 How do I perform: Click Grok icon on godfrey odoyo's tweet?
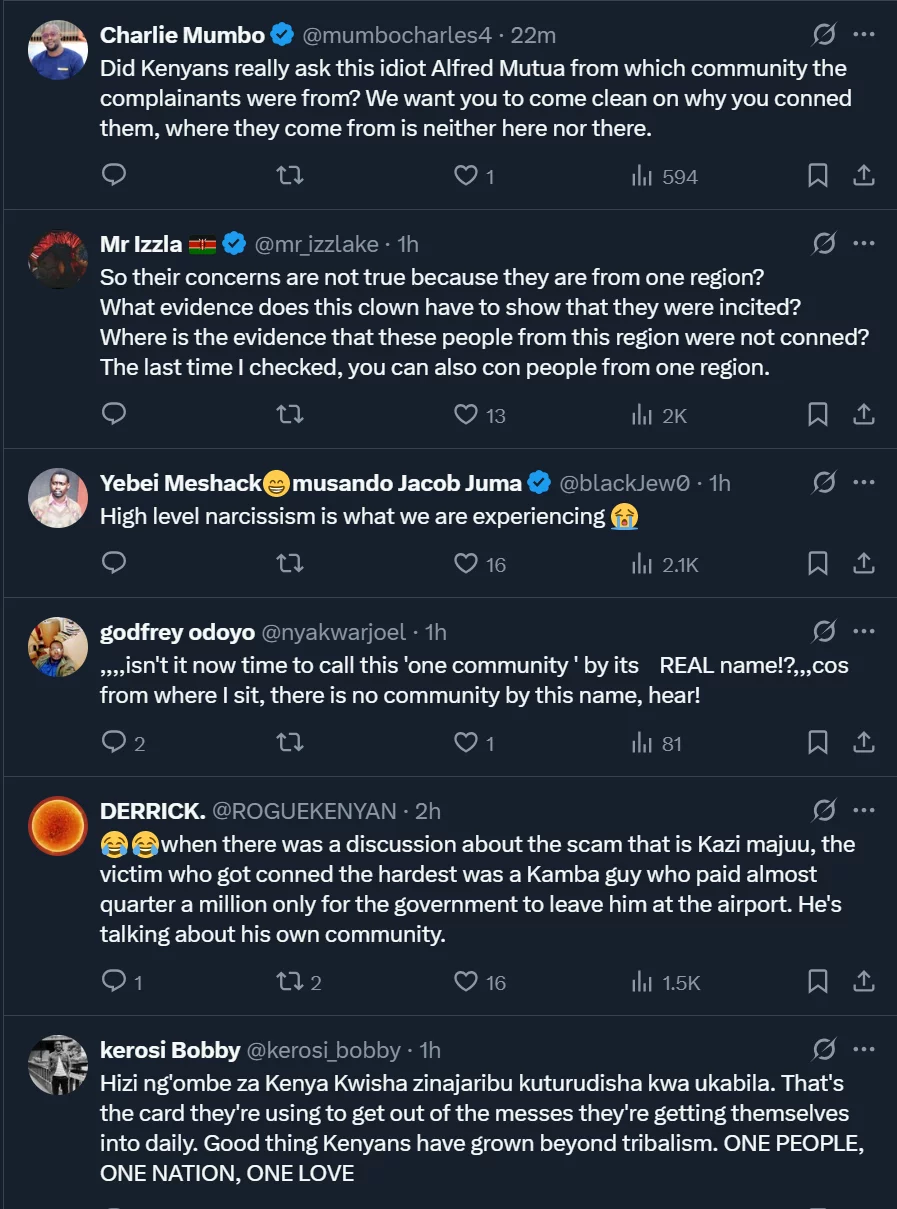coord(824,632)
